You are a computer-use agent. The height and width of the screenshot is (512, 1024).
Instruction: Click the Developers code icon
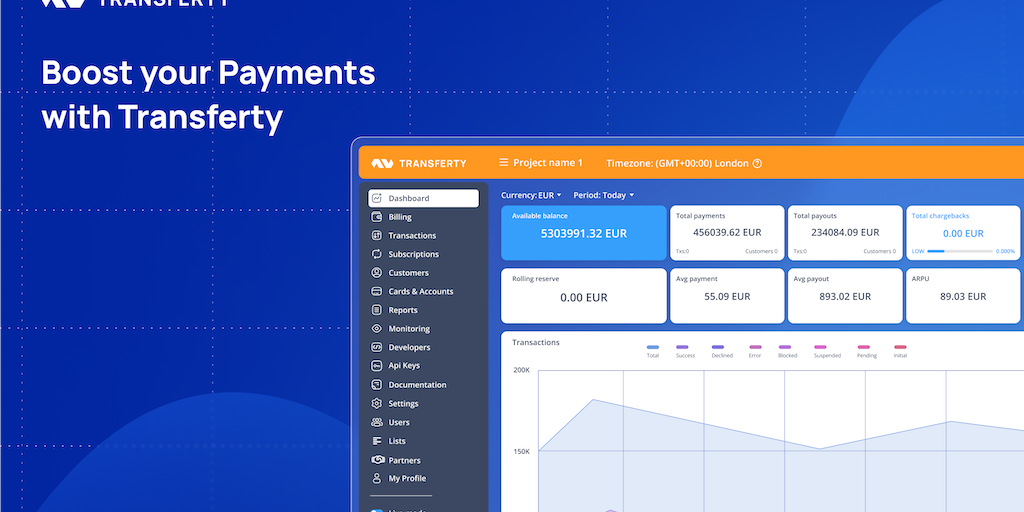376,347
